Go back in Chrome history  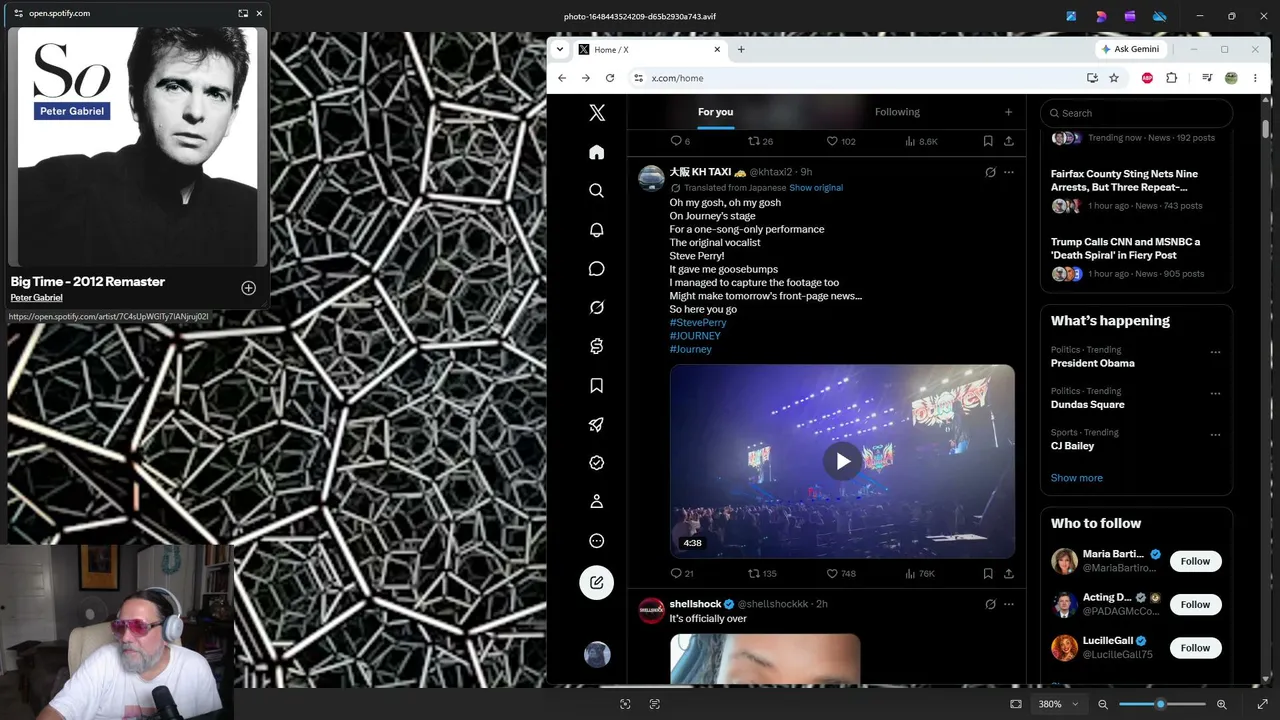(x=562, y=78)
